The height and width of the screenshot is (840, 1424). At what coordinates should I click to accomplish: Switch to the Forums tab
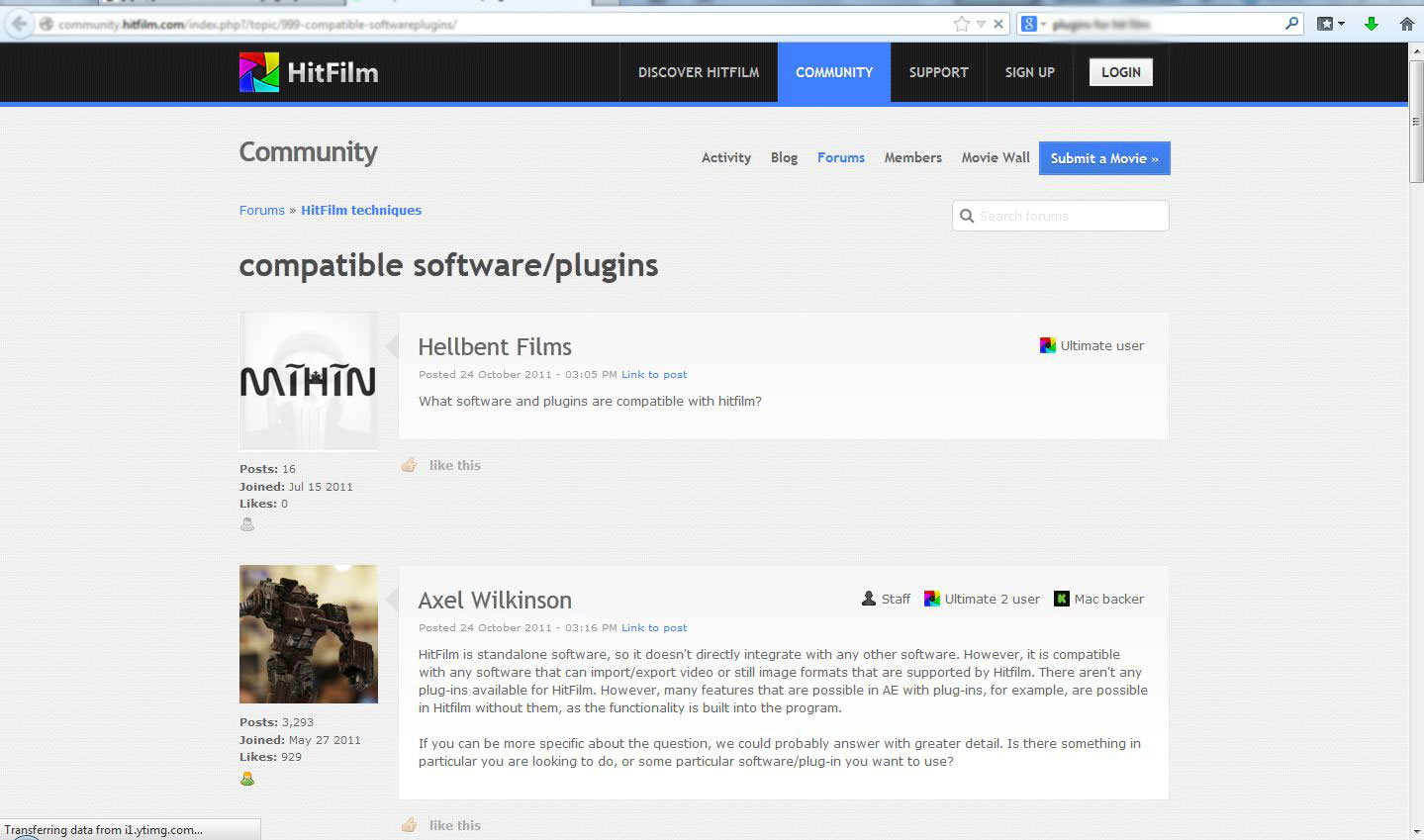(x=841, y=157)
